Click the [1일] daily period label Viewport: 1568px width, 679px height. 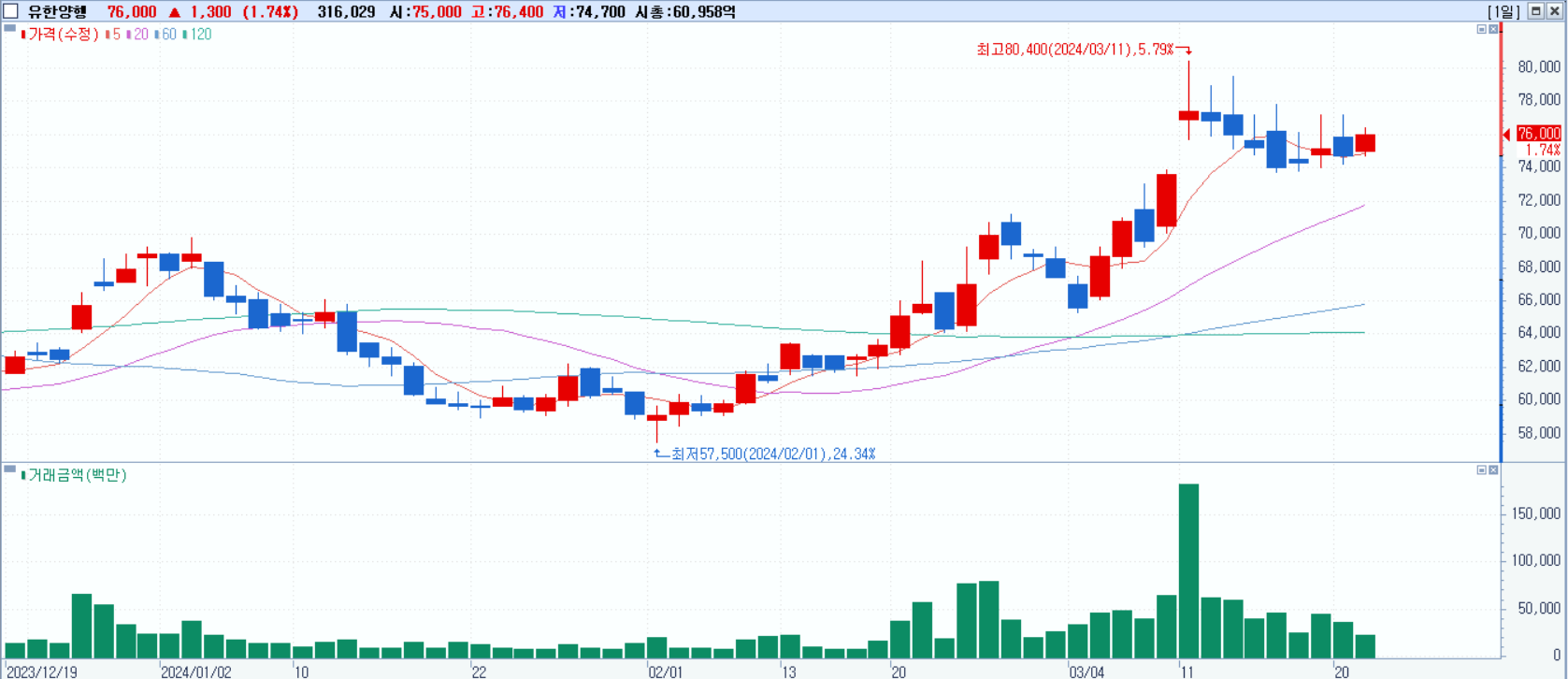point(1503,11)
